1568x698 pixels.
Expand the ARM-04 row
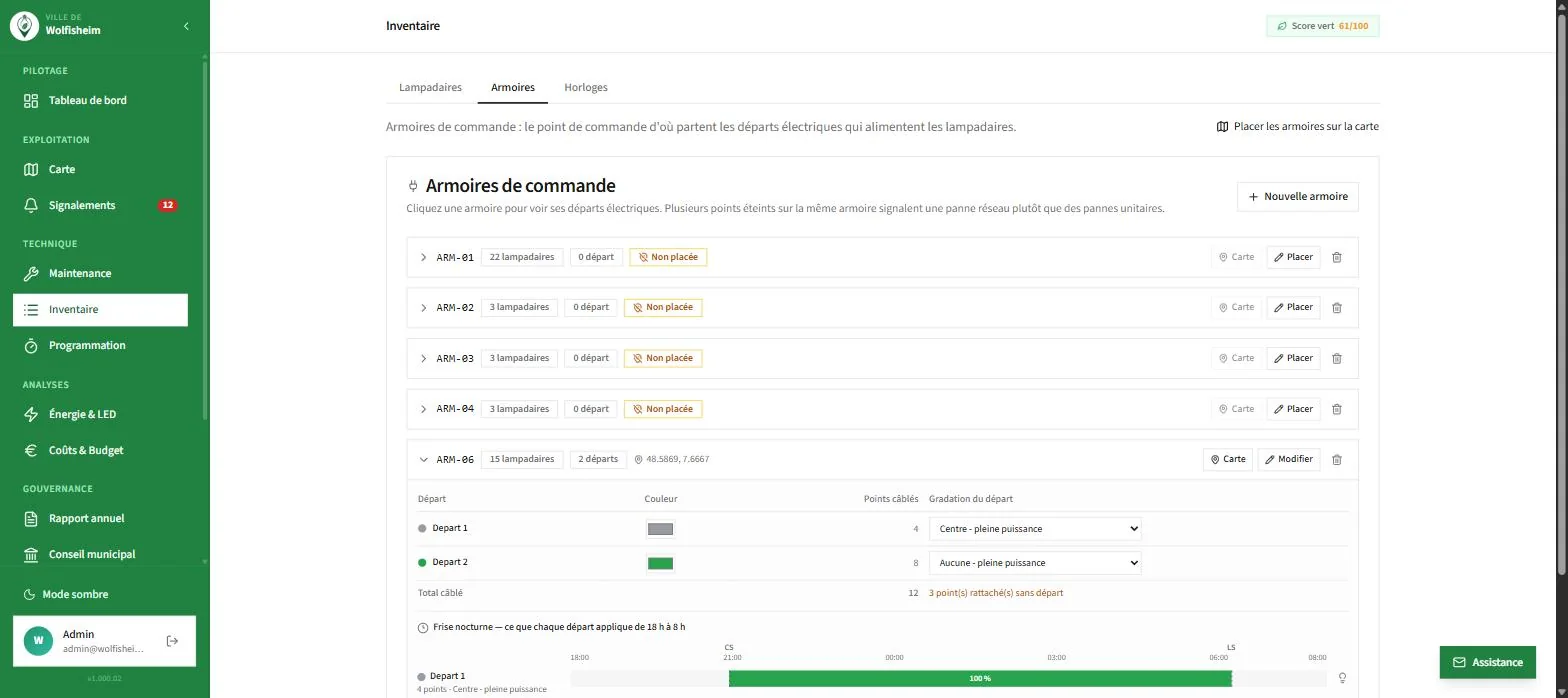pos(424,409)
